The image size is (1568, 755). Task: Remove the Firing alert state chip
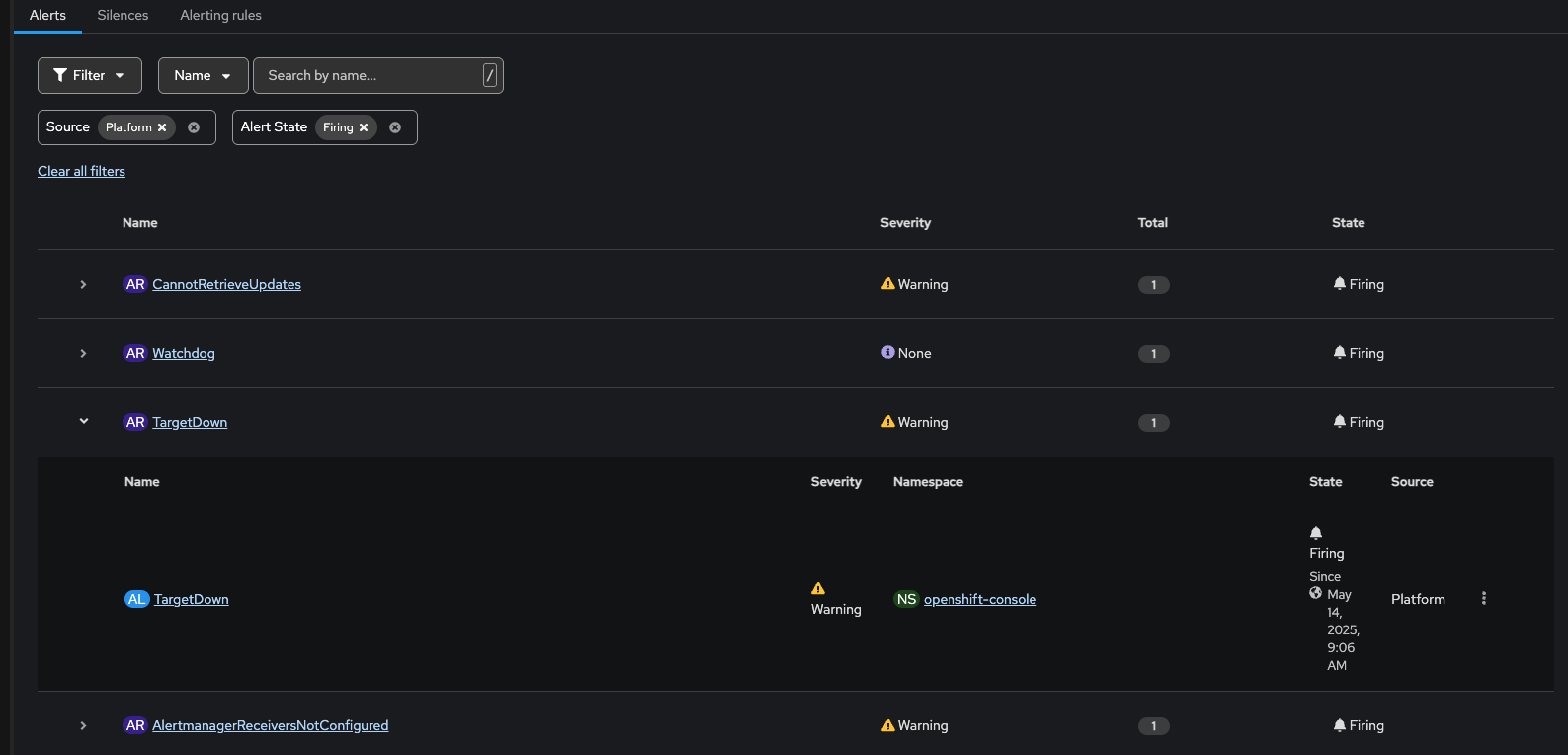point(364,127)
